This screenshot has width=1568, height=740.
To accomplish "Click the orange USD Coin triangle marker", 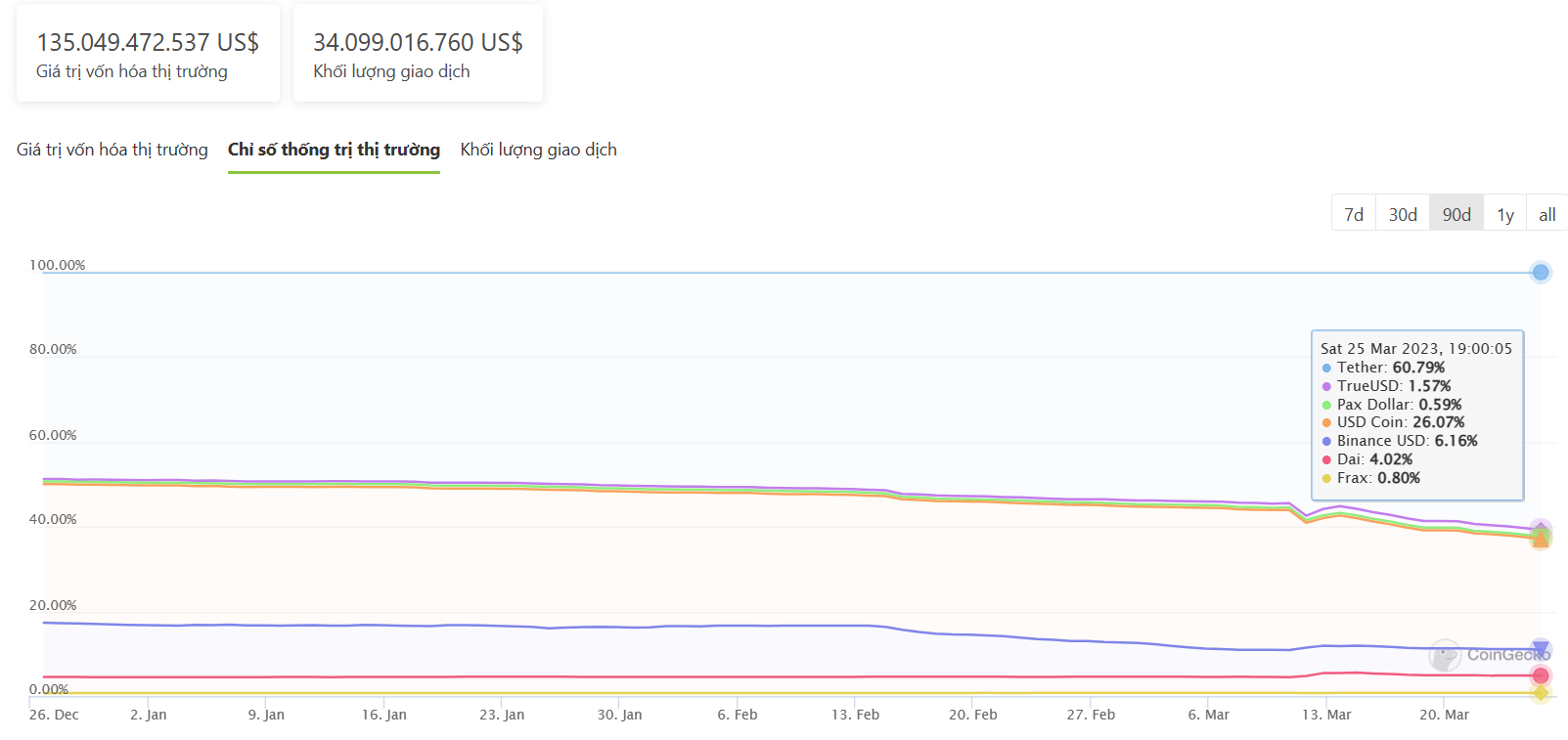I will pos(1541,540).
